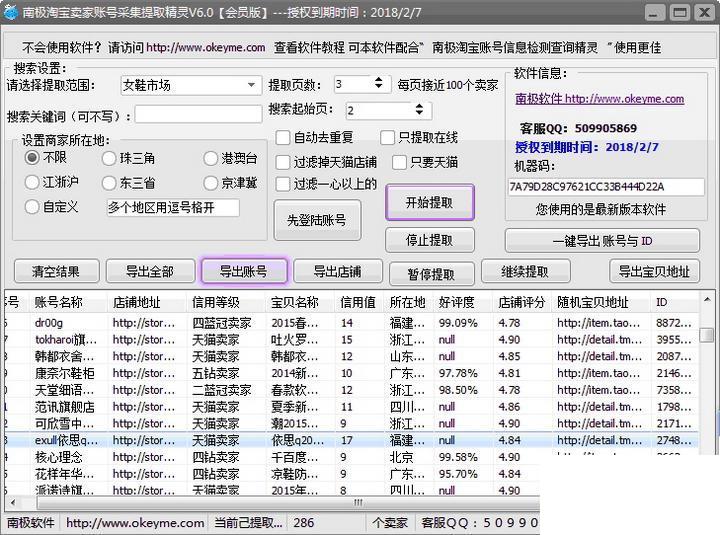Select the 江浙沪 radio button
The height and width of the screenshot is (535, 720).
coord(32,182)
